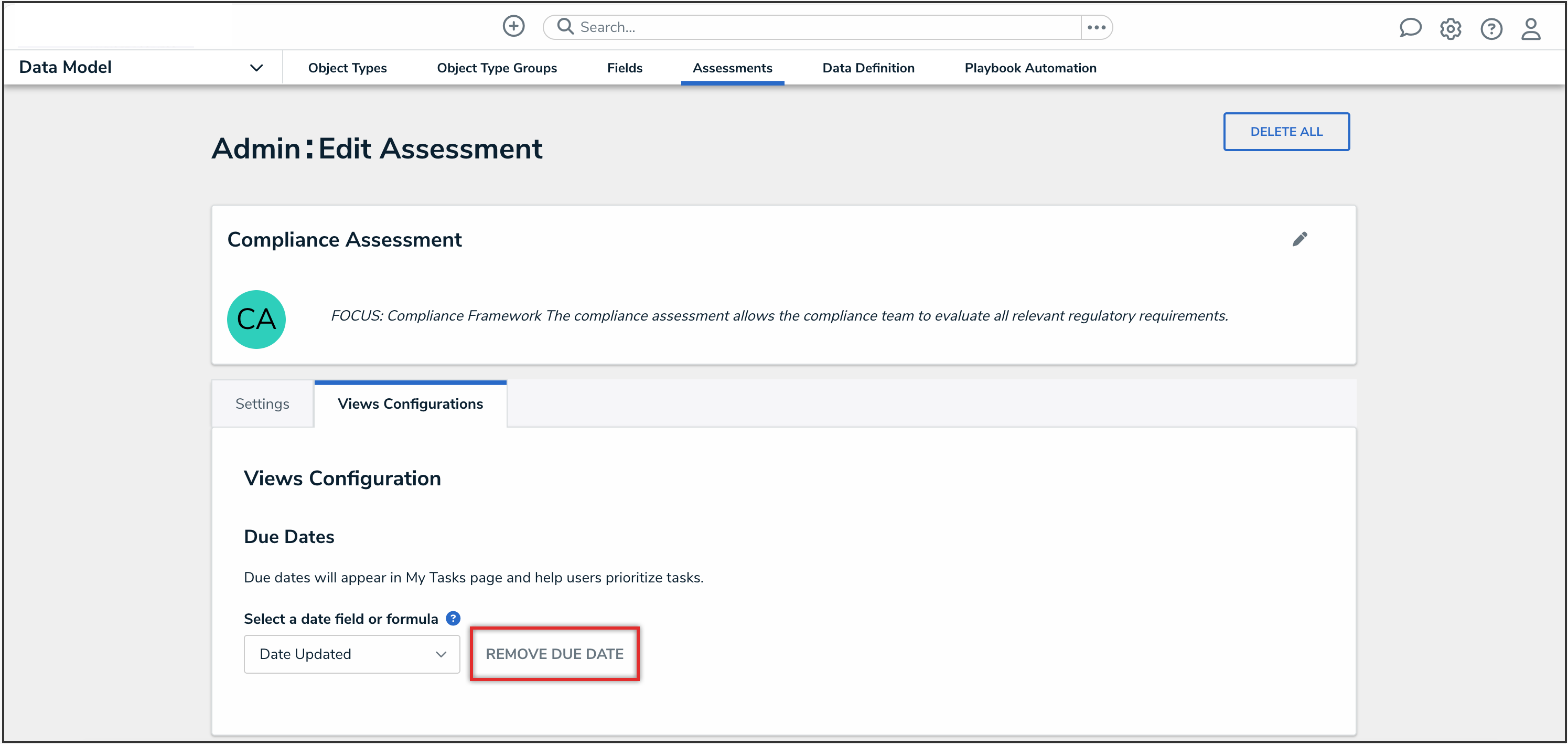This screenshot has width=1568, height=744.
Task: Expand the Data Model dropdown
Action: [x=256, y=68]
